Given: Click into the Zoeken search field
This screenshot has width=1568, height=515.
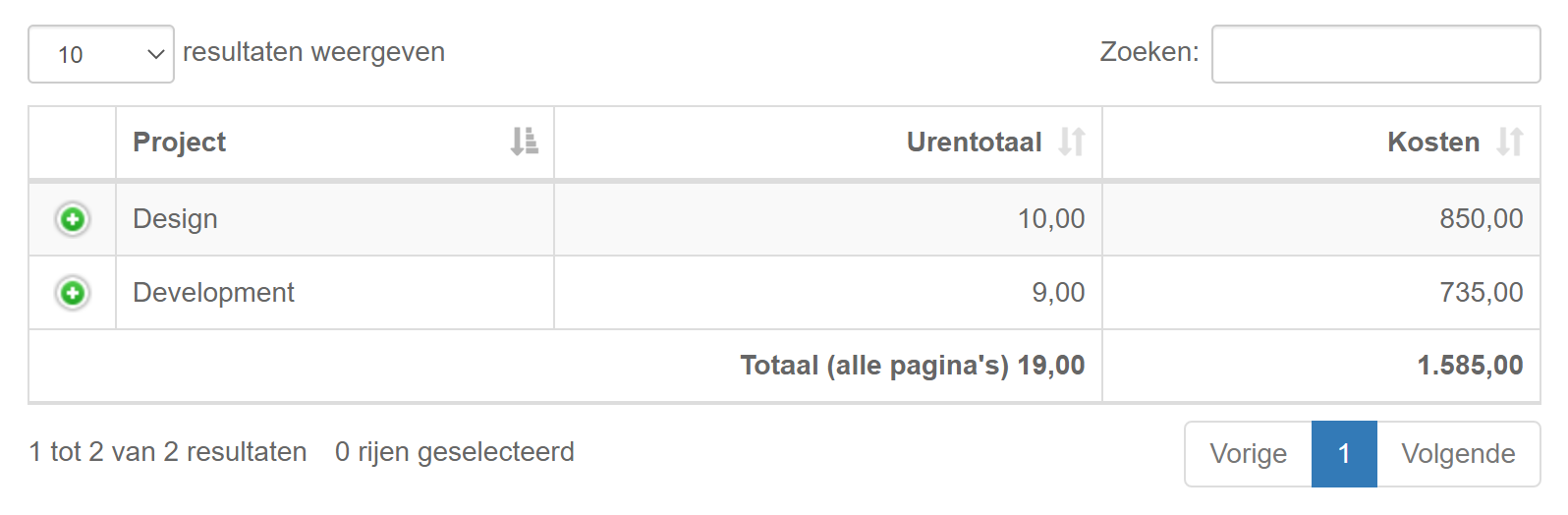Looking at the screenshot, I should 1375,54.
